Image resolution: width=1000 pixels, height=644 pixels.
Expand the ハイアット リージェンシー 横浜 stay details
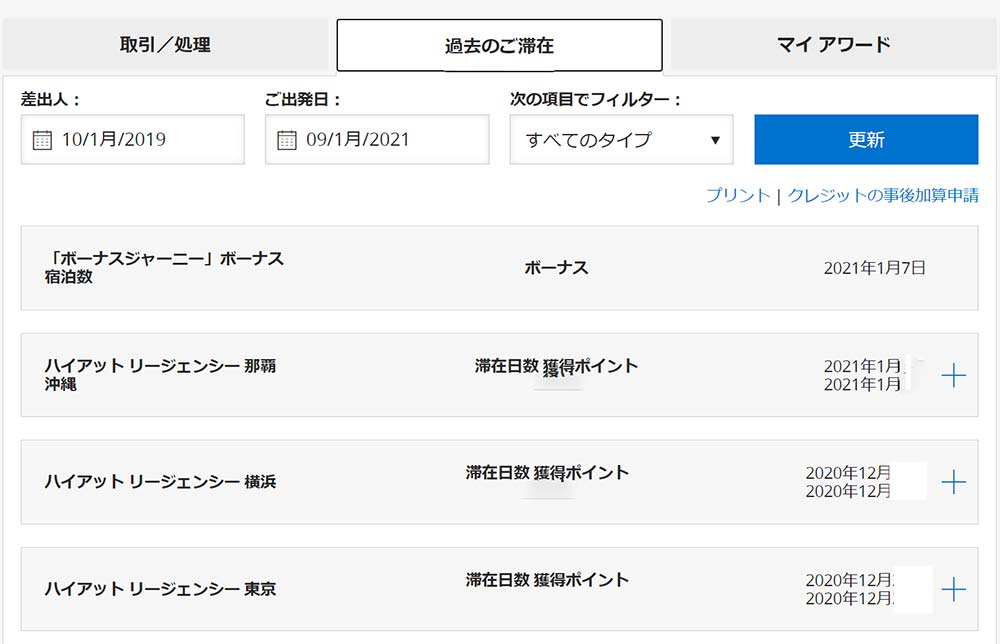click(954, 482)
